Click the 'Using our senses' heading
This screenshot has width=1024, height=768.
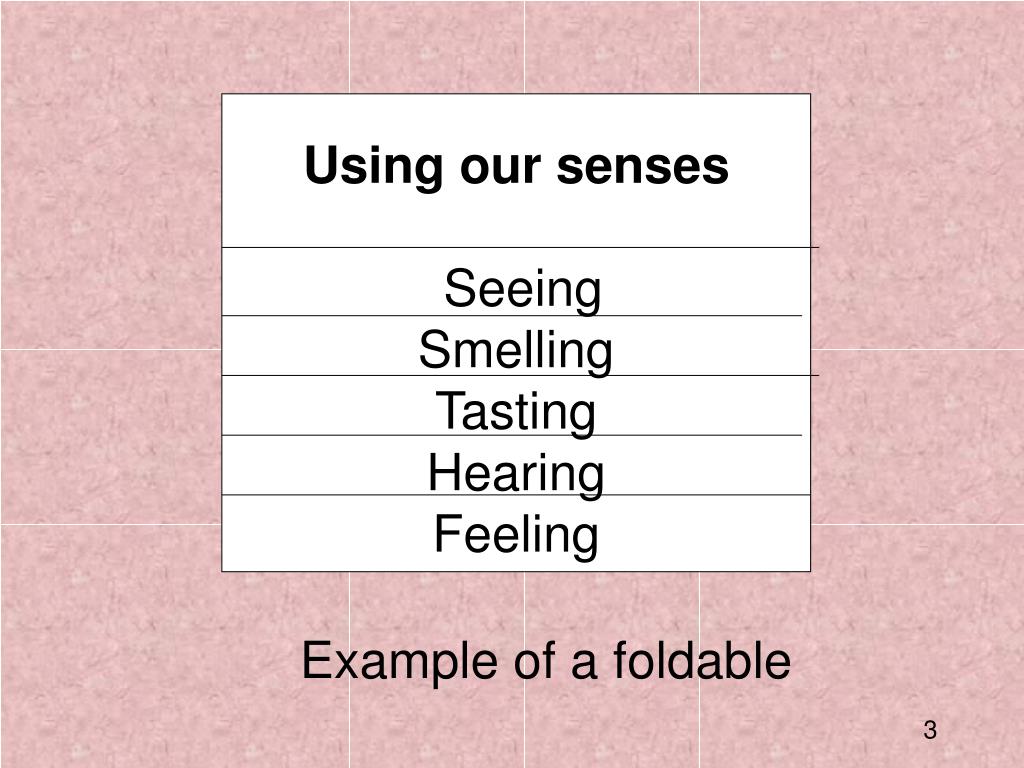(x=516, y=165)
